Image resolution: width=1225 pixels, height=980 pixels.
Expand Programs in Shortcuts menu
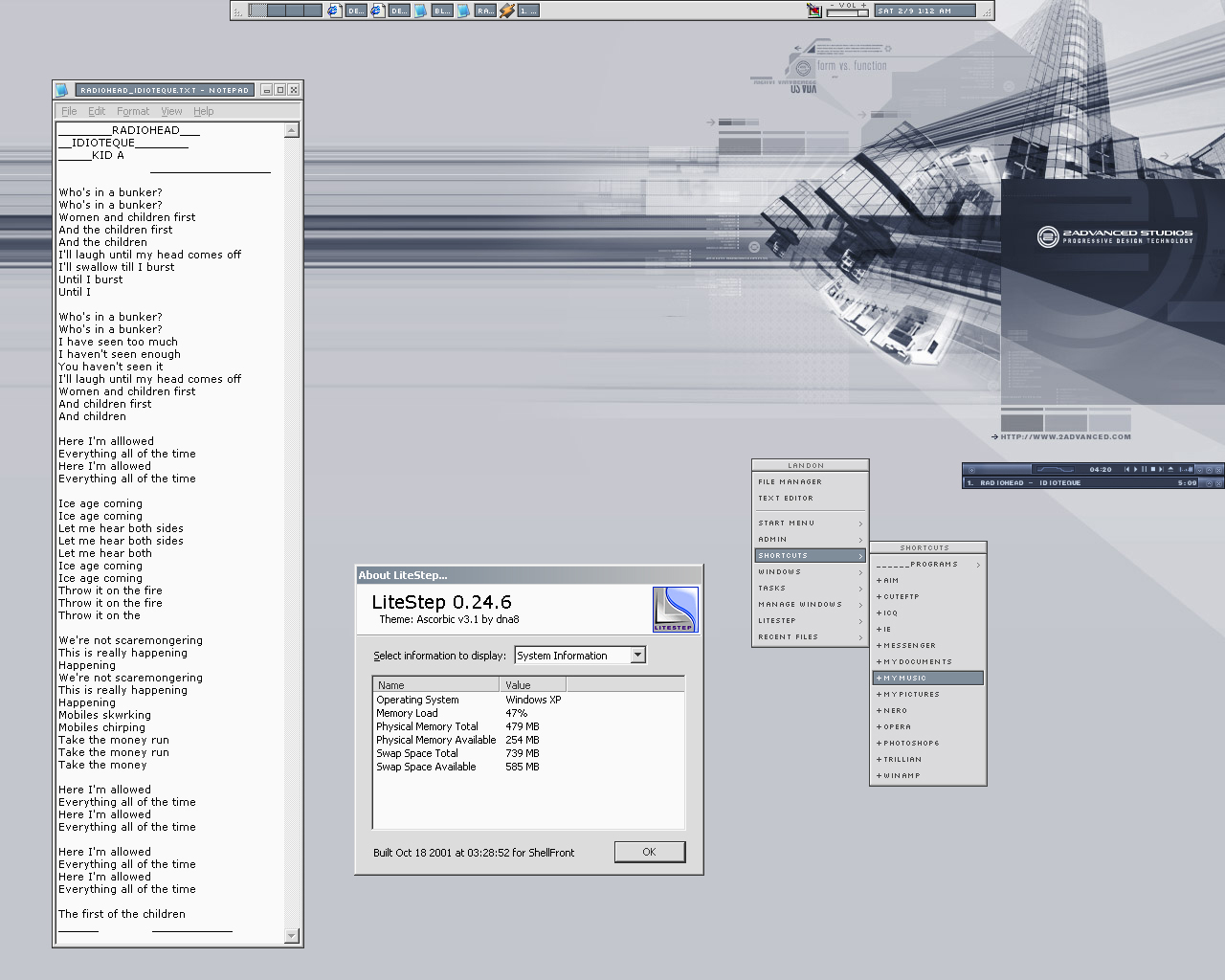point(928,565)
